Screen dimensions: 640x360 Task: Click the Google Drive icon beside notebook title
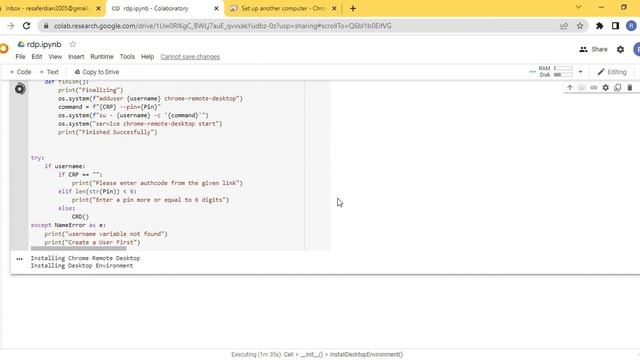point(21,44)
